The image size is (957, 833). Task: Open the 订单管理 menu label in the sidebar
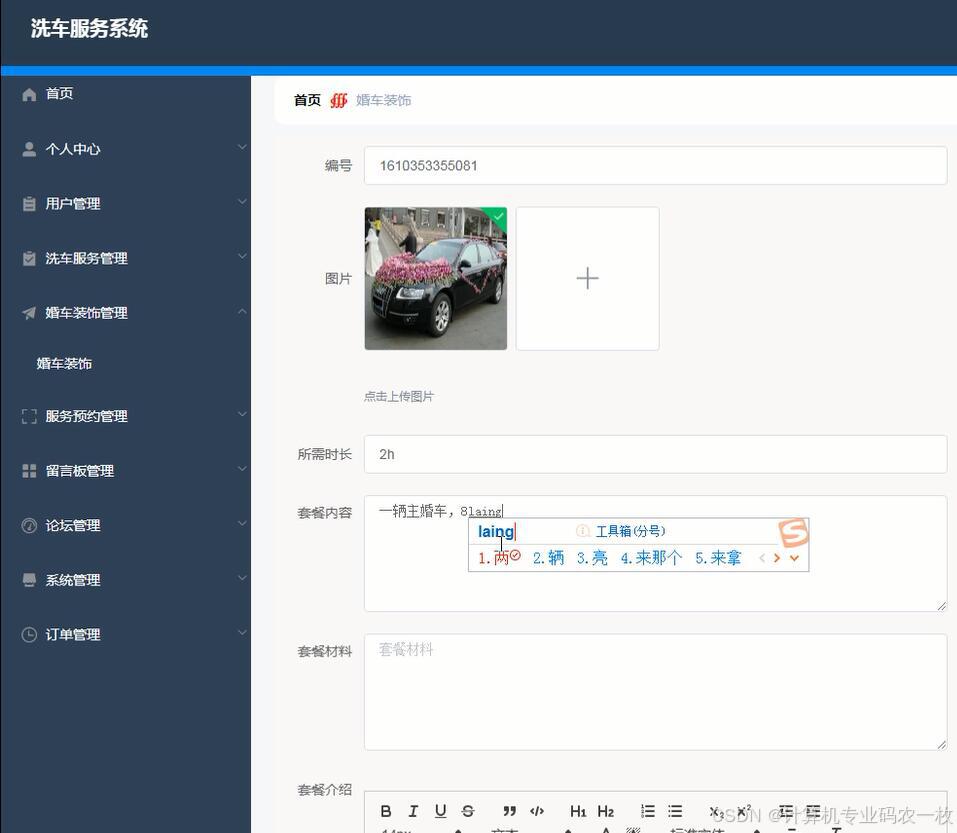(73, 635)
